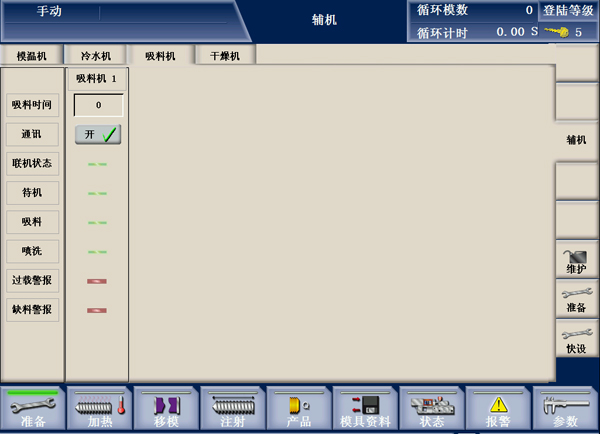Image resolution: width=600 pixels, height=434 pixels.
Task: Open the 加热 heating page
Action: 99,409
